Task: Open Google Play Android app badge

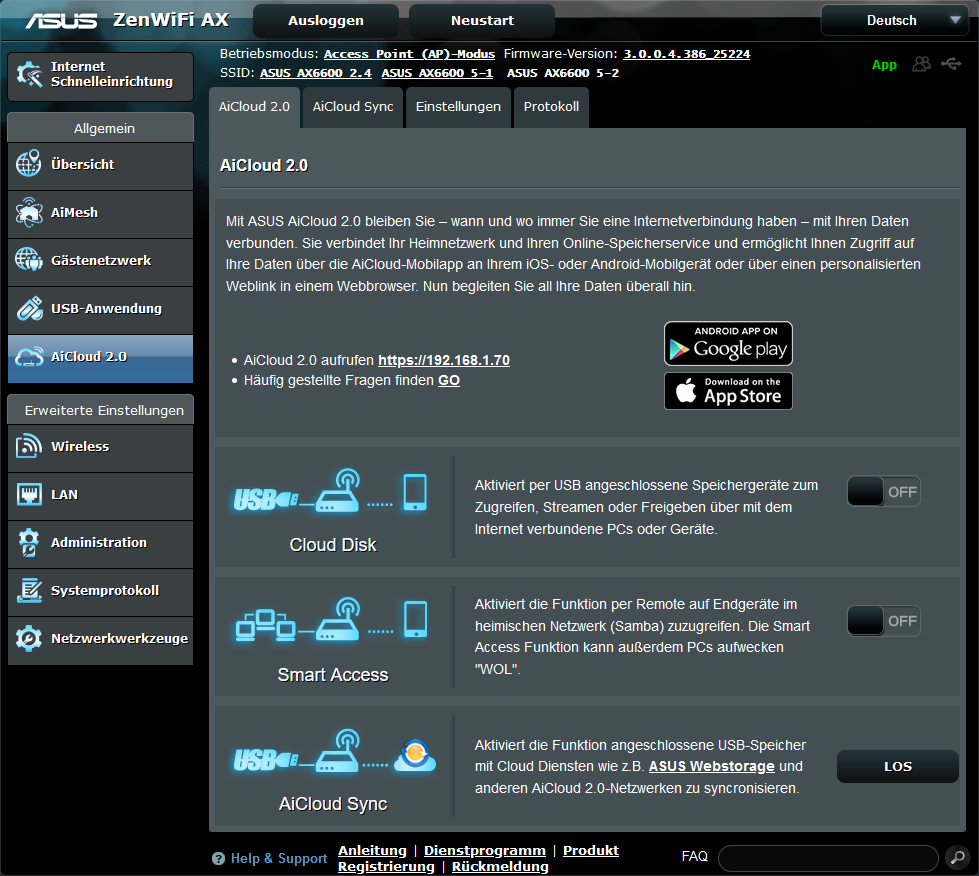Action: 728,343
